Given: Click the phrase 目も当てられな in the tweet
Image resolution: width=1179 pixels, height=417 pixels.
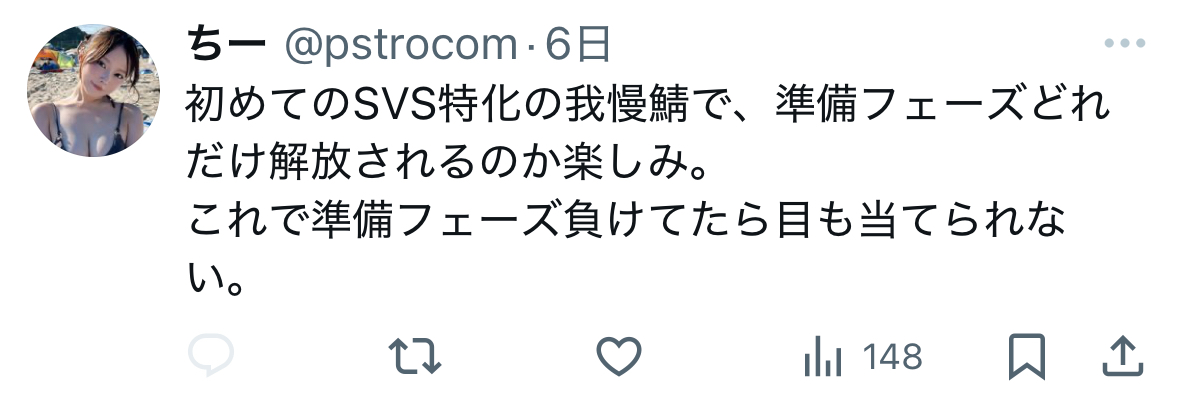Looking at the screenshot, I should pos(920,222).
